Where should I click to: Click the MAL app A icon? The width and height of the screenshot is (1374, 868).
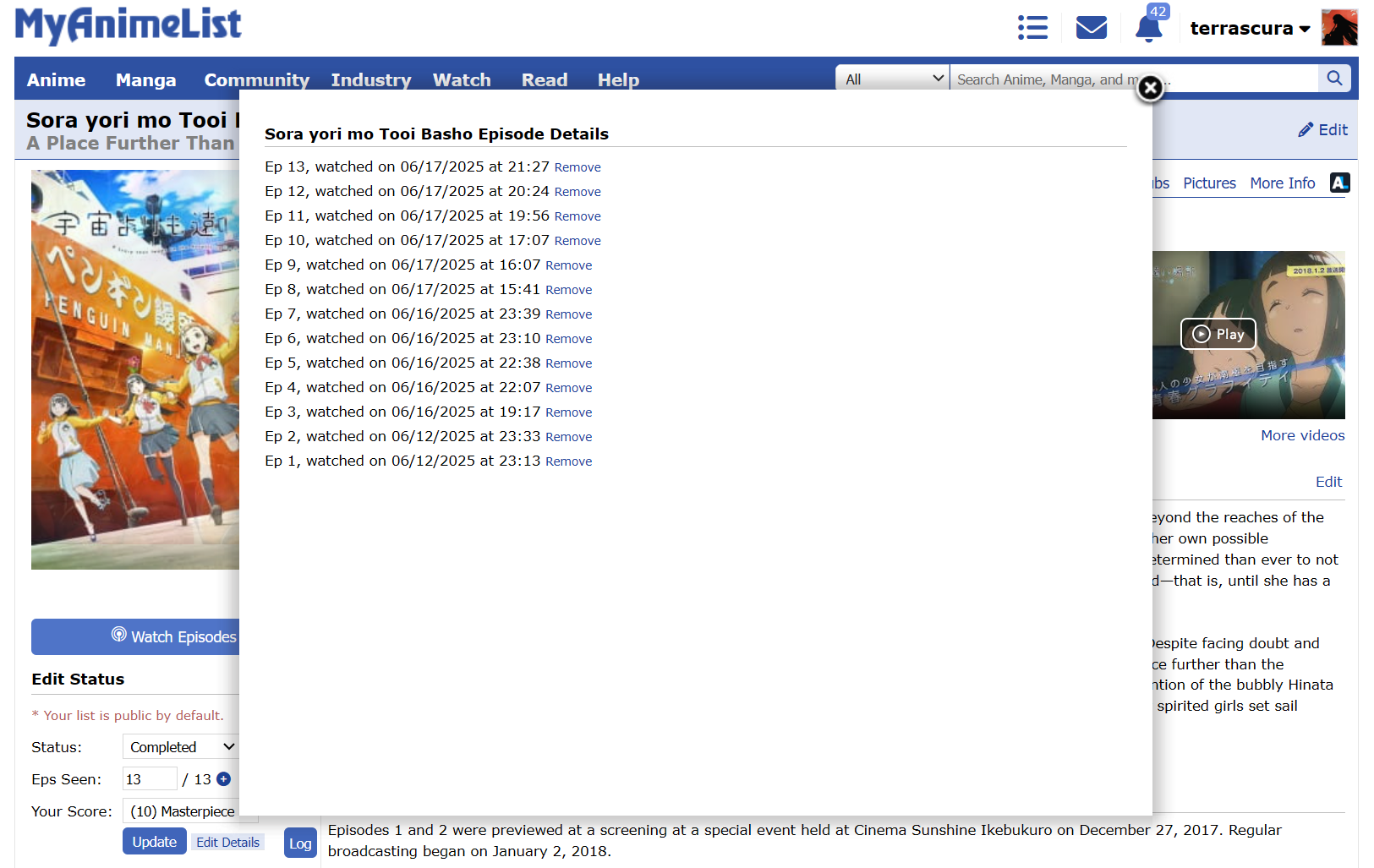[1339, 183]
